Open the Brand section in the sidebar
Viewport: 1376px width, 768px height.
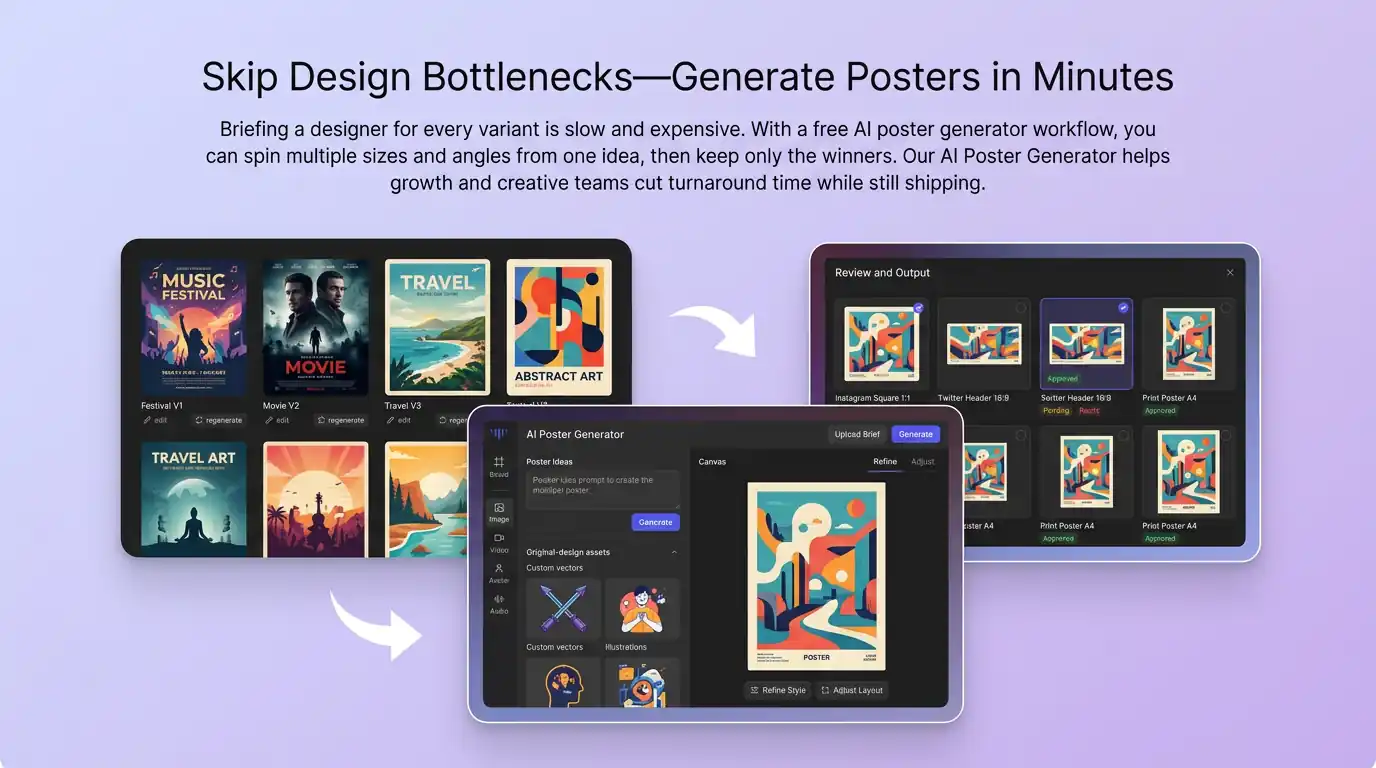[498, 467]
